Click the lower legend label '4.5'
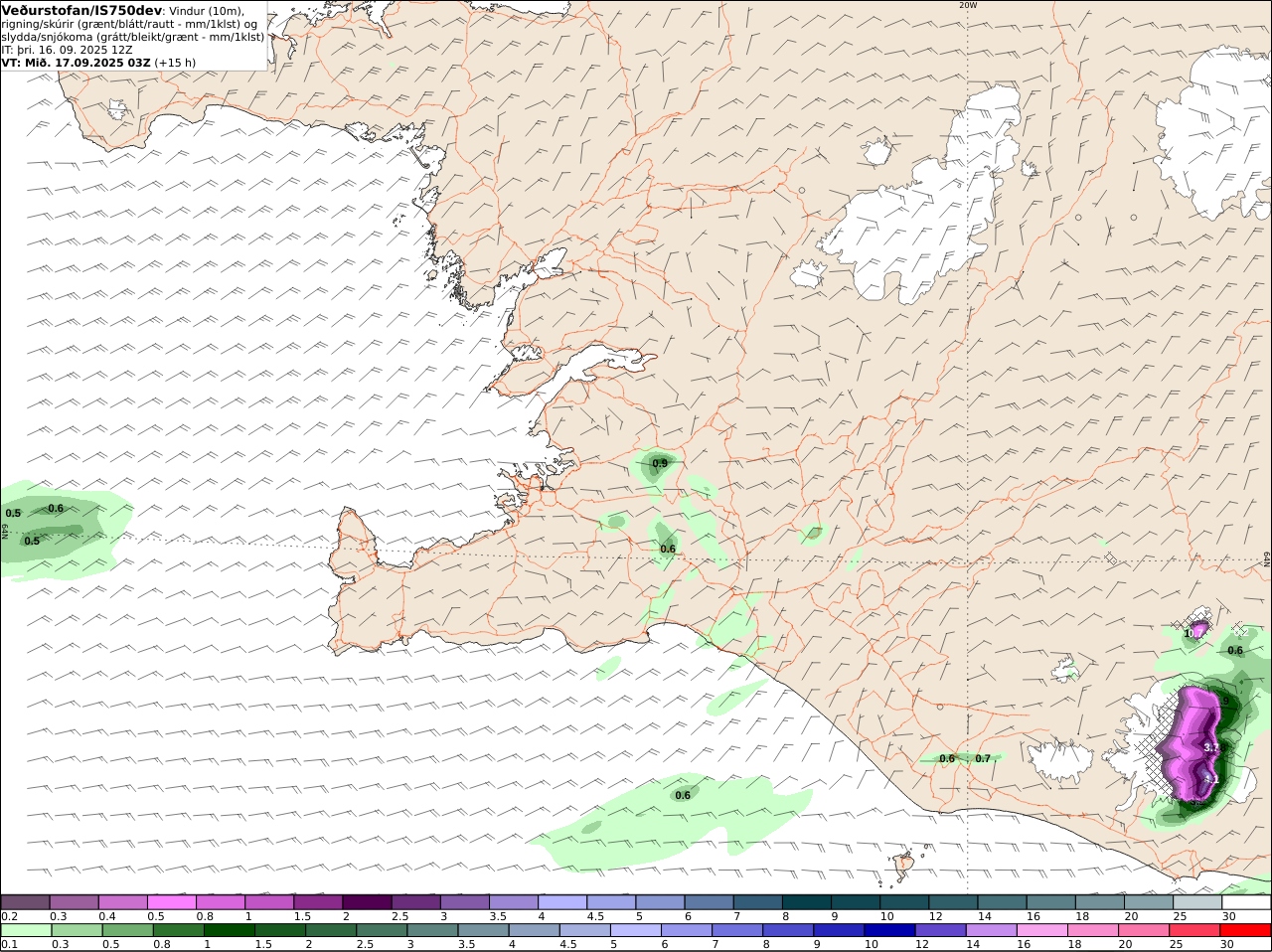This screenshot has width=1272, height=952. click(568, 944)
